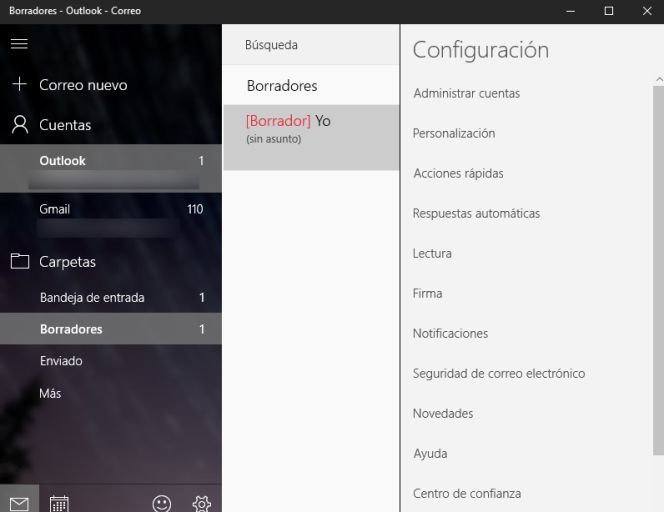Click the plus icon for new mail
The width and height of the screenshot is (664, 512).
19,84
